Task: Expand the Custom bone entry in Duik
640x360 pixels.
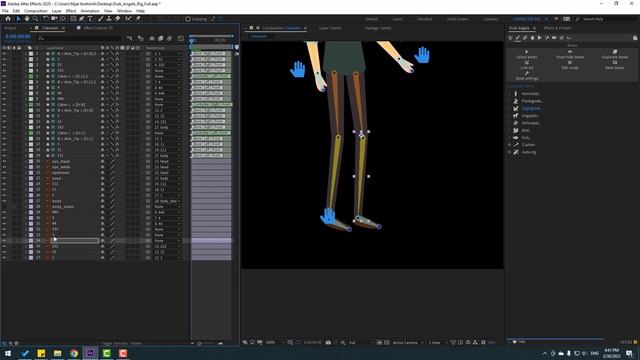Action: (x=510, y=145)
